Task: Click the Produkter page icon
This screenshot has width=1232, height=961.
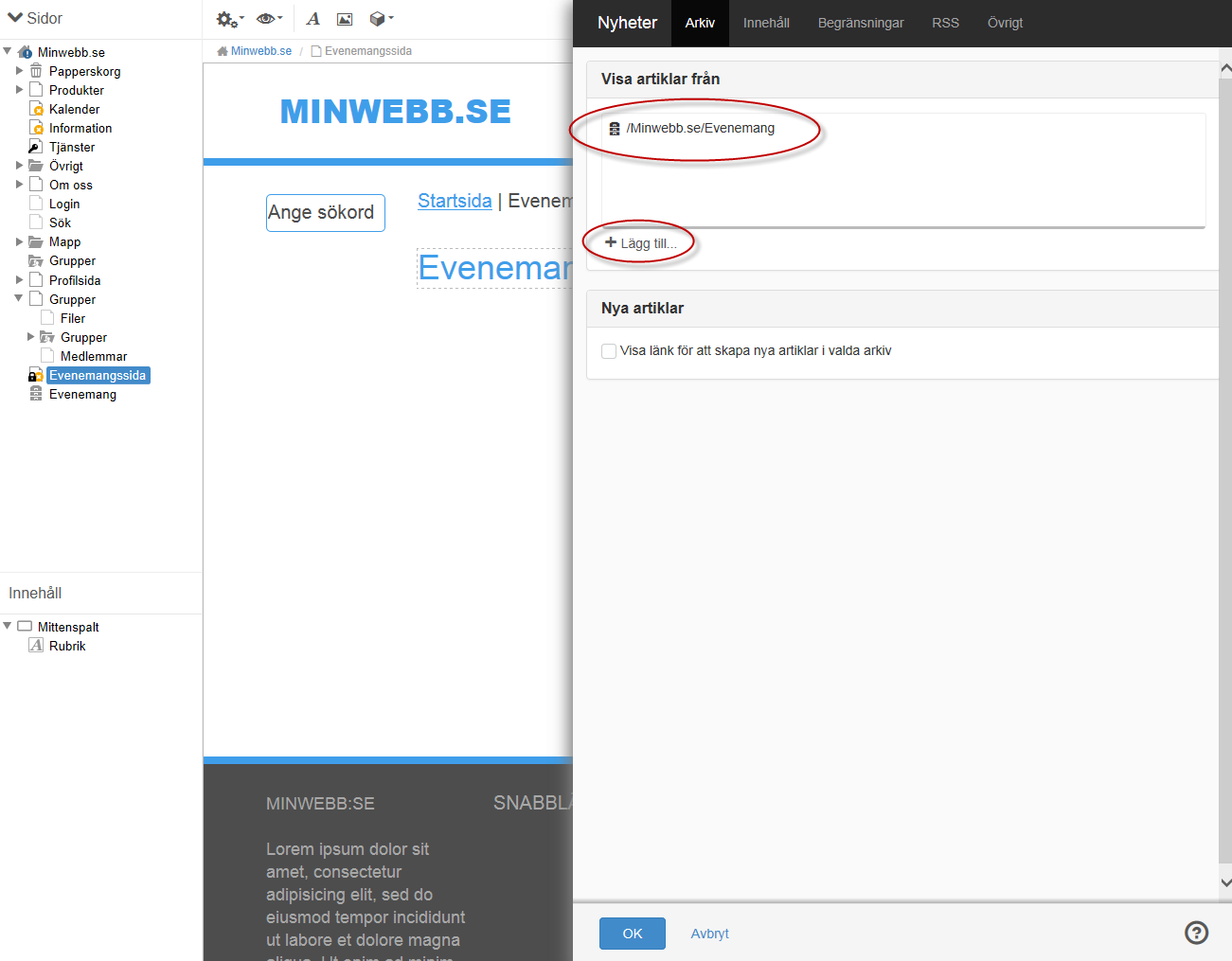Action: pos(36,90)
